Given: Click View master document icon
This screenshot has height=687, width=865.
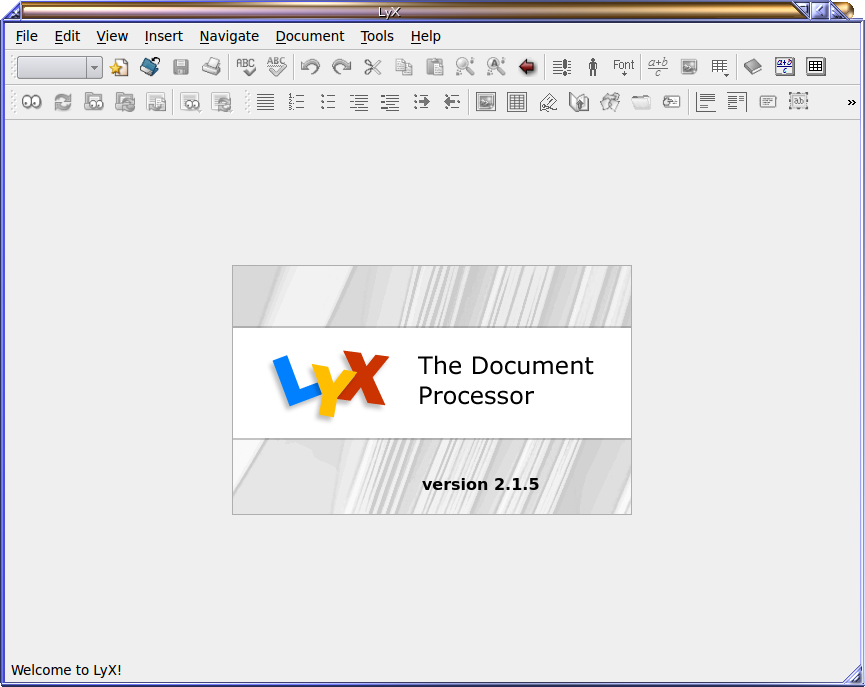Looking at the screenshot, I should pos(94,102).
